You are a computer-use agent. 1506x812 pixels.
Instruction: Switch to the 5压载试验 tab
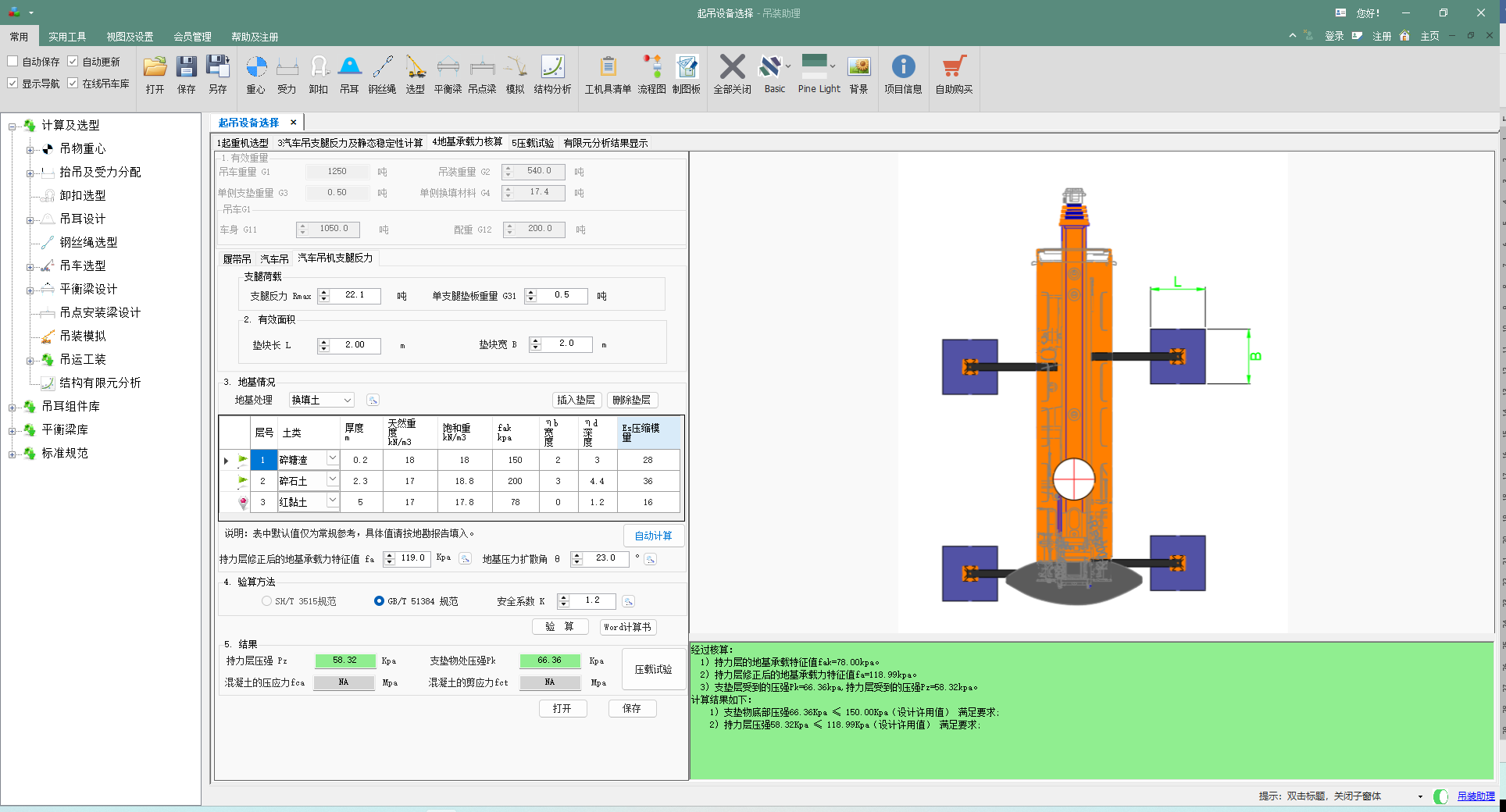pos(533,143)
